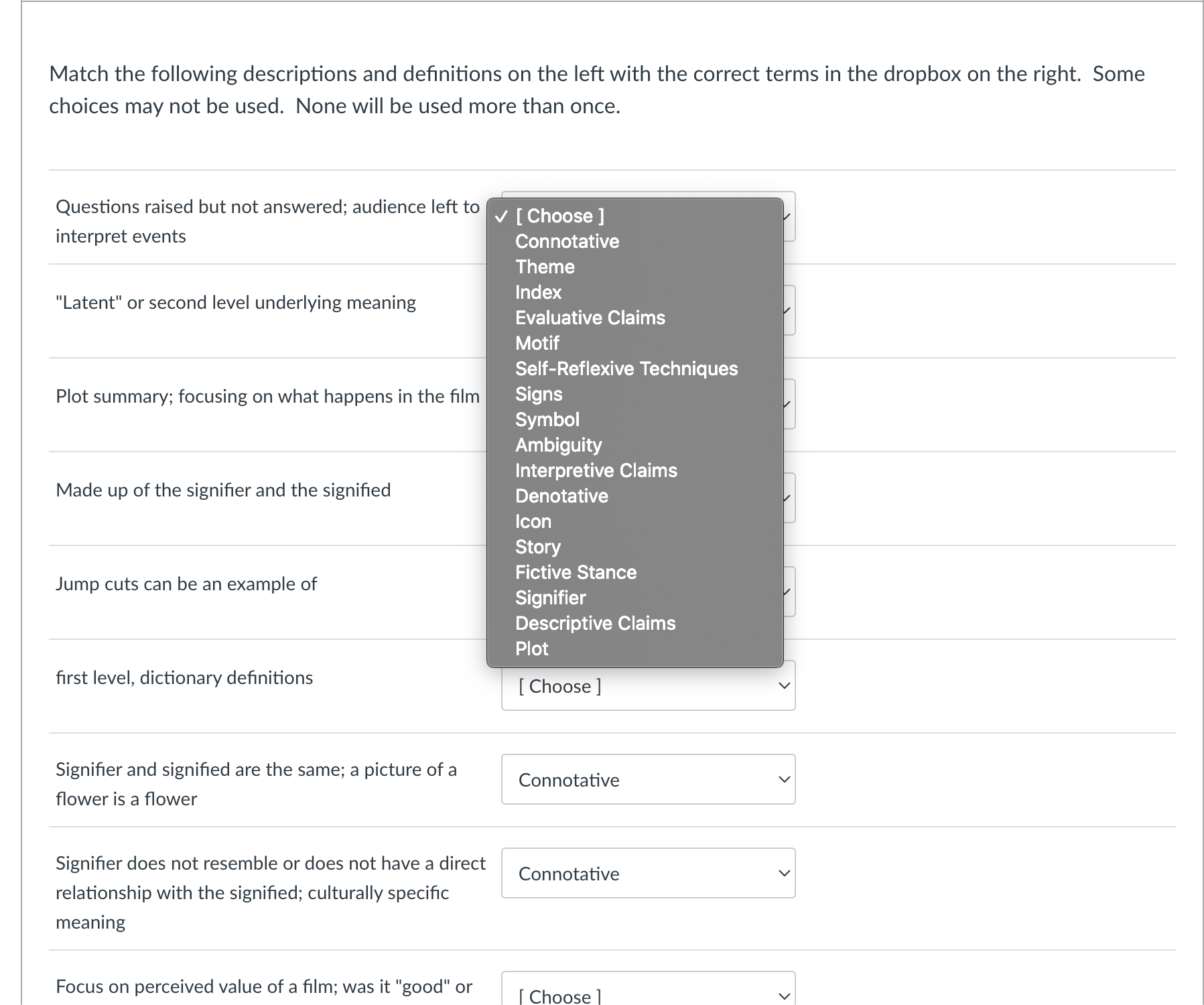Choose "Denotative" from the dropdown options
The image size is (1204, 1005).
tap(561, 496)
